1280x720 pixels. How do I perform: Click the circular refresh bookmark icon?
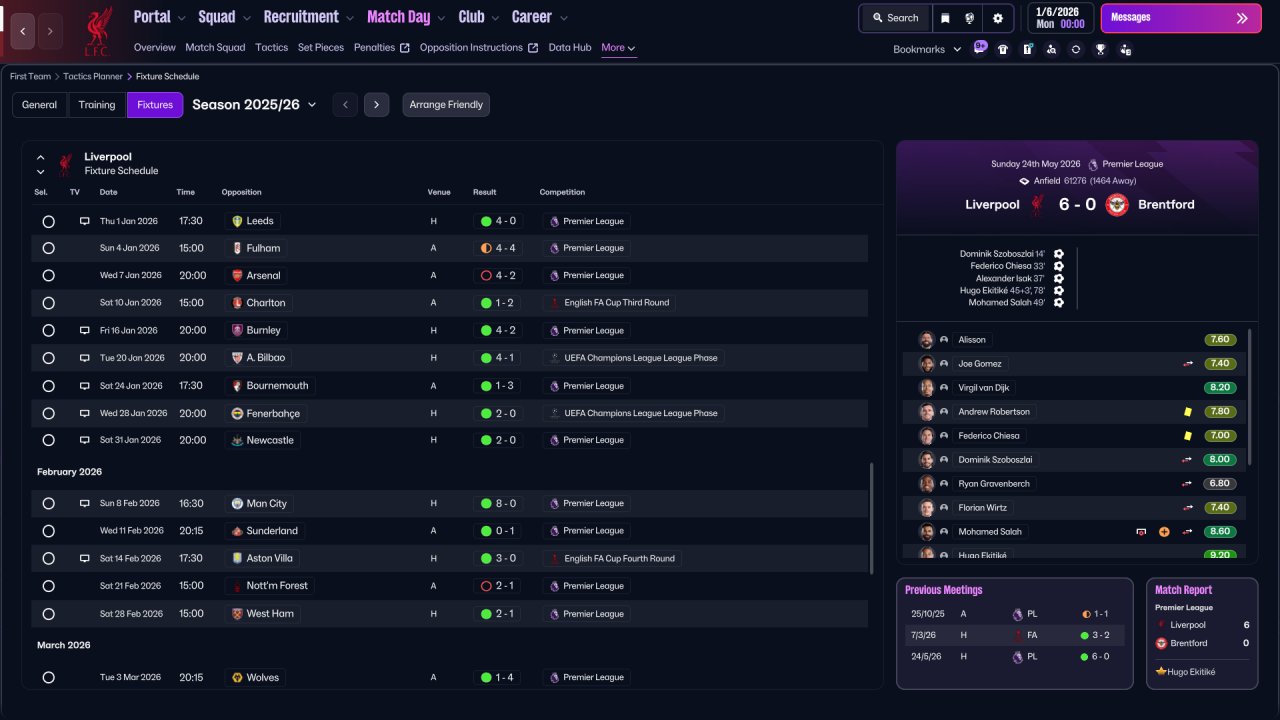[1076, 49]
